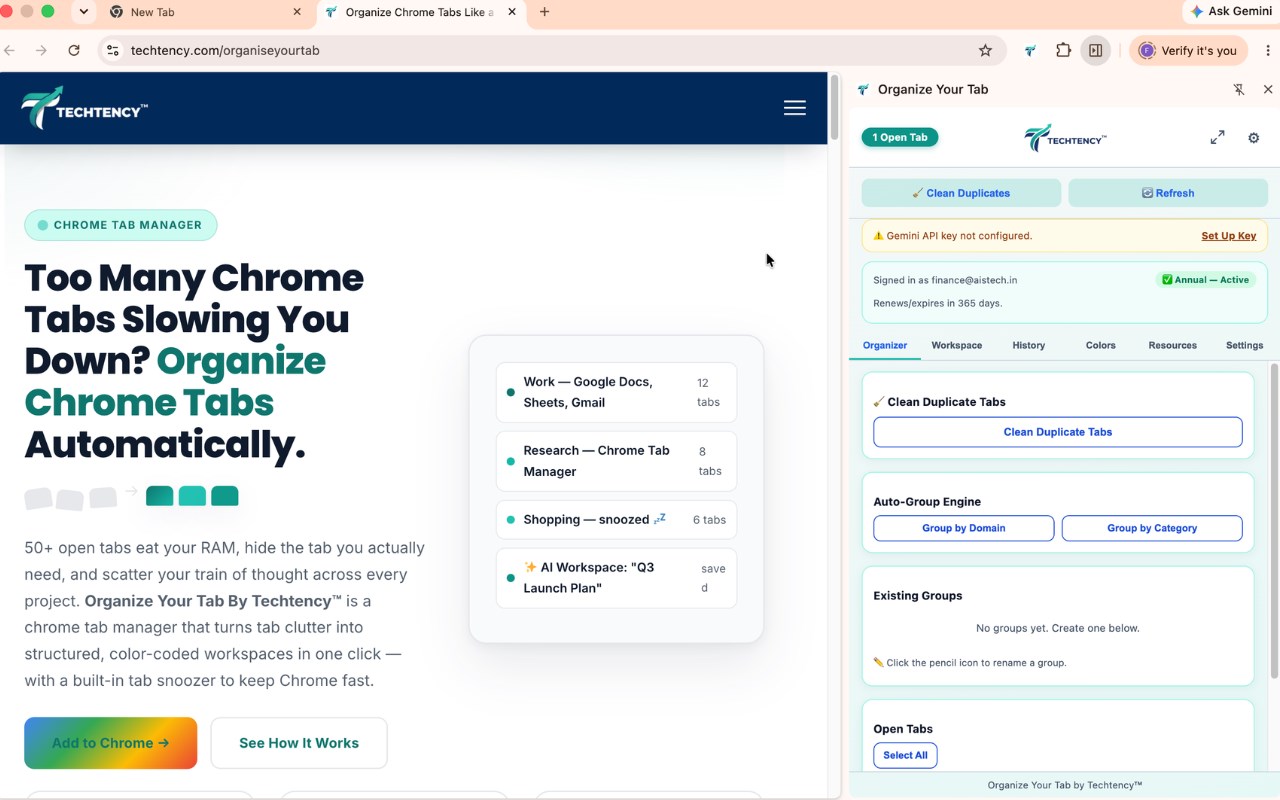Click the "Existing Groups" heading
This screenshot has width=1280, height=800.
918,595
